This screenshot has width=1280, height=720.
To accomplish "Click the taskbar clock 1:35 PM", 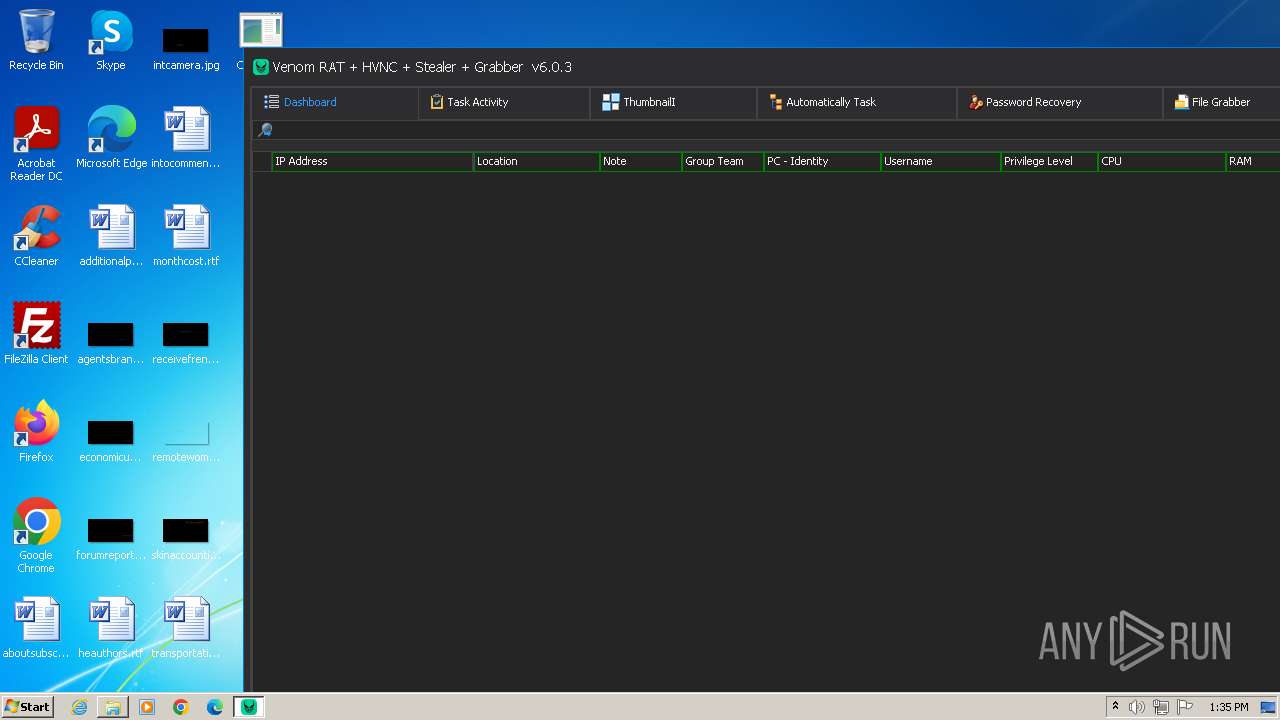I will pos(1229,707).
